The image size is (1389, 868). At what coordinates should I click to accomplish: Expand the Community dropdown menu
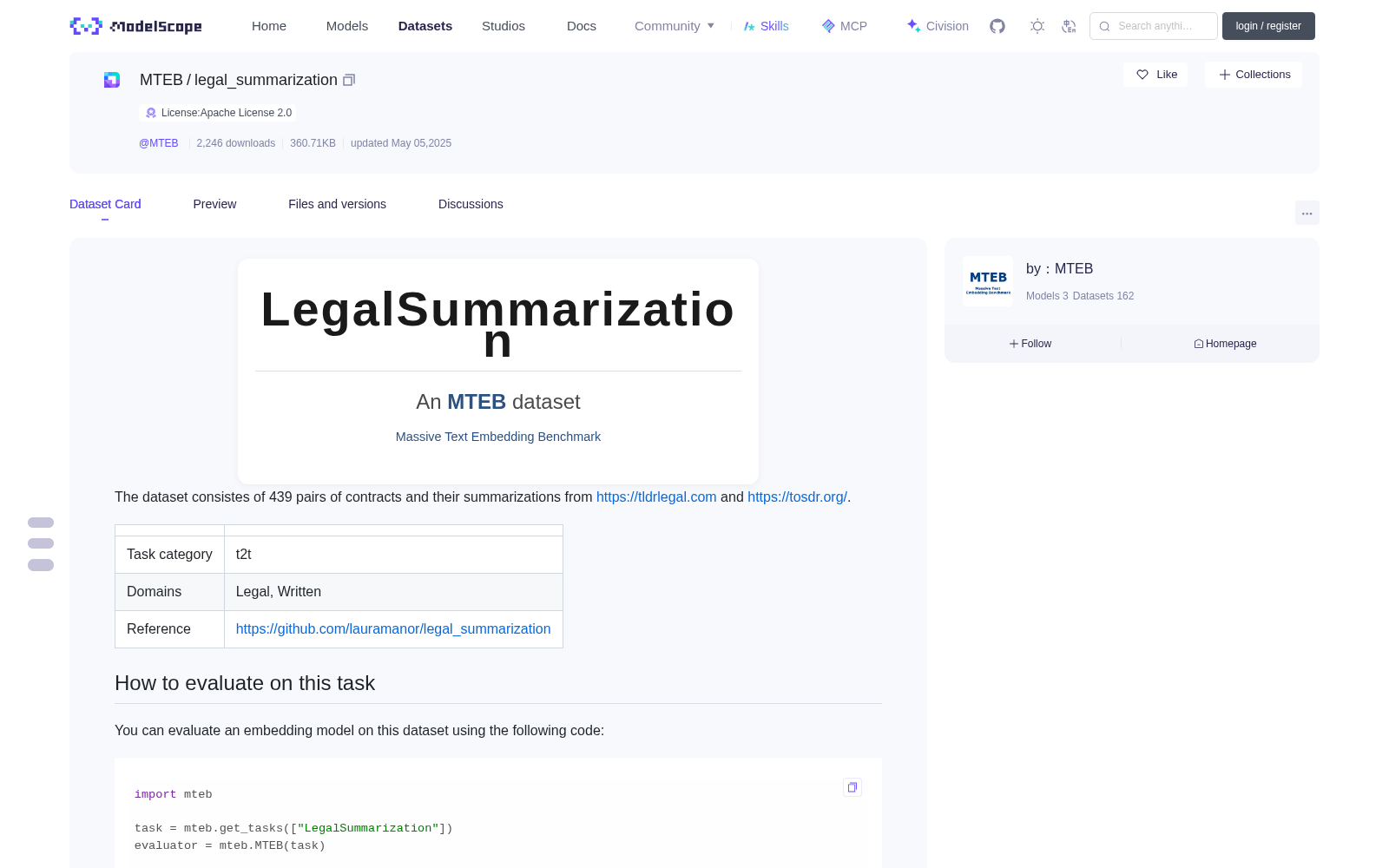pyautogui.click(x=675, y=26)
